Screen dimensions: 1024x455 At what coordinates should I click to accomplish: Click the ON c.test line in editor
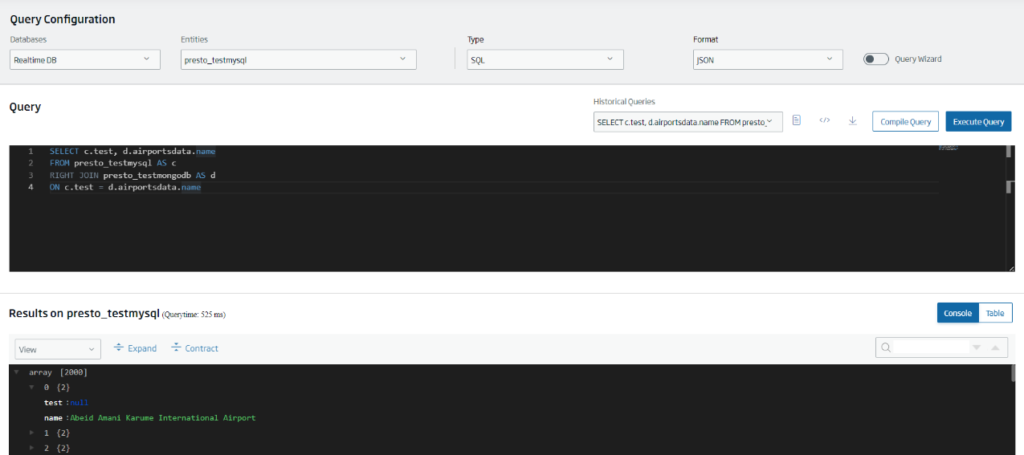pyautogui.click(x=125, y=188)
